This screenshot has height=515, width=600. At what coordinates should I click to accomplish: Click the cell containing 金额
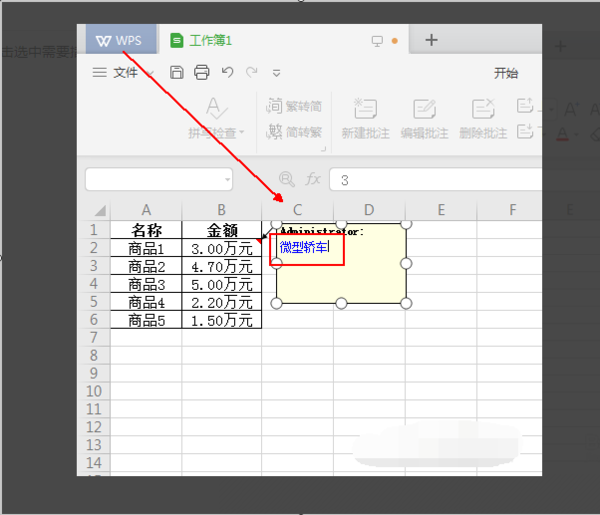222,230
